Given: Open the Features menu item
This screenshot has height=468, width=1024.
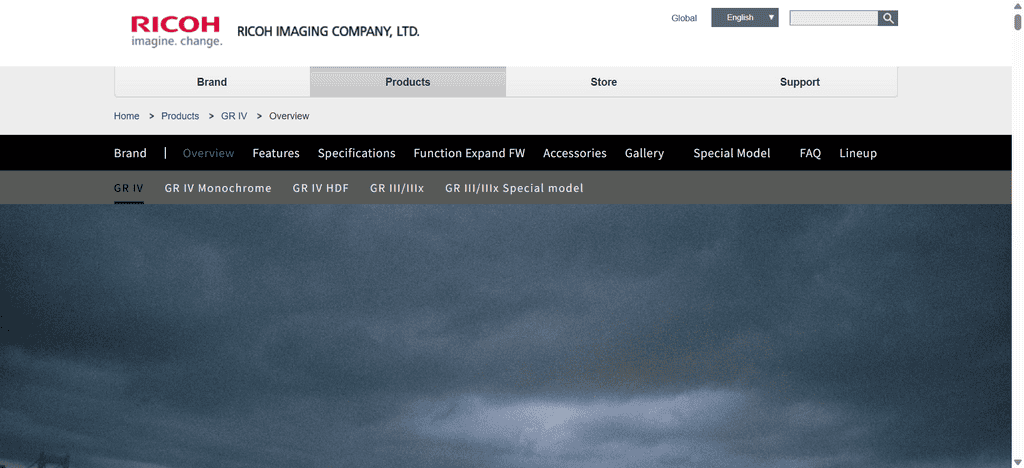Looking at the screenshot, I should click(x=276, y=153).
